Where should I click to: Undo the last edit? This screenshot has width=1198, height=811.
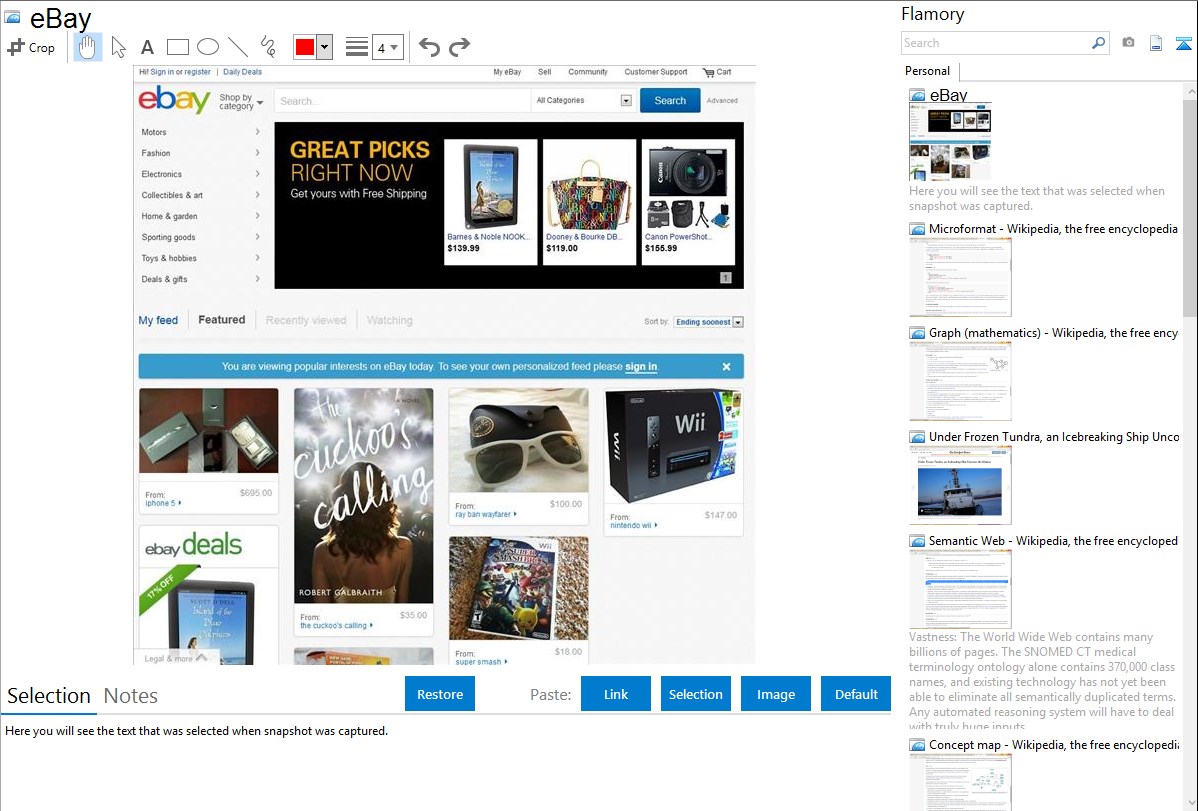click(x=429, y=47)
